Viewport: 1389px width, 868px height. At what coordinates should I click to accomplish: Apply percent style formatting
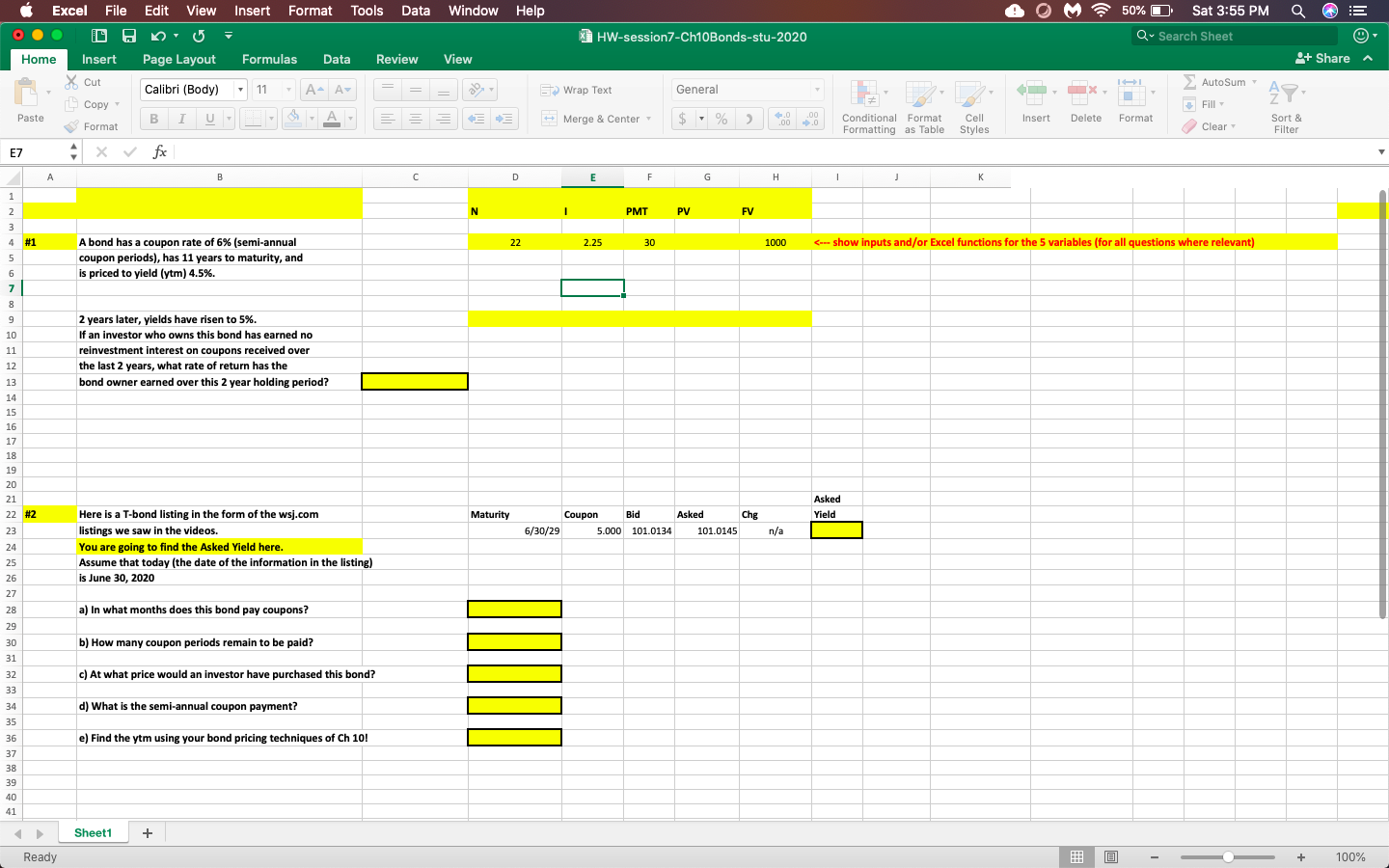(x=720, y=118)
